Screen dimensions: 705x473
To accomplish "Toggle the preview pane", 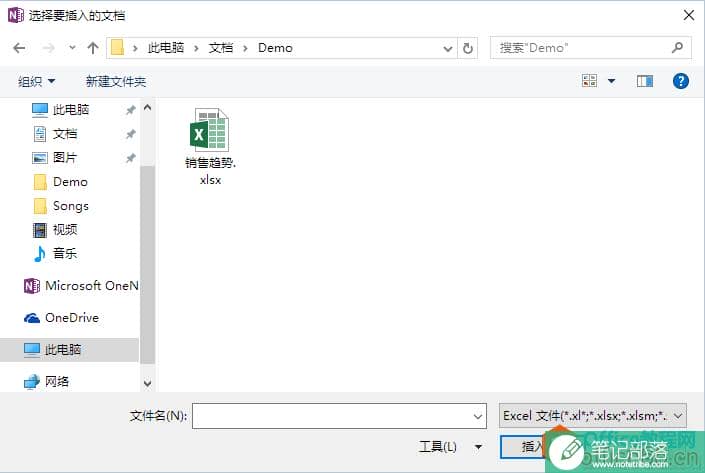I will [x=645, y=81].
